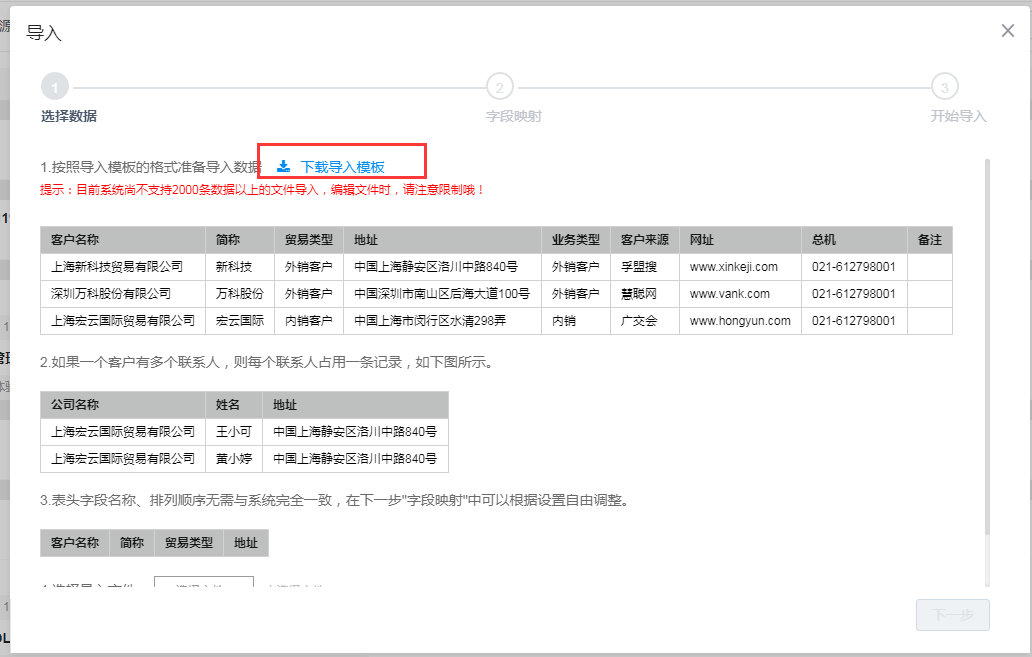Viewport: 1032px width, 657px height.
Task: Select the 选择数据 step label
Action: (x=69, y=116)
